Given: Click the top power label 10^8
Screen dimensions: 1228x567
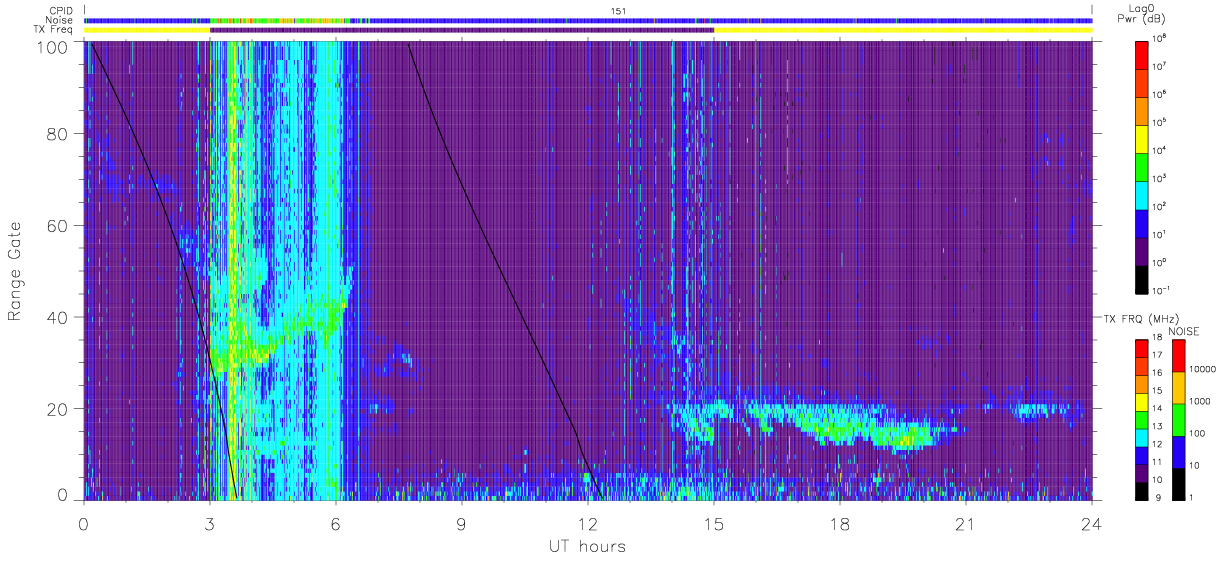Looking at the screenshot, I should coord(1162,39).
